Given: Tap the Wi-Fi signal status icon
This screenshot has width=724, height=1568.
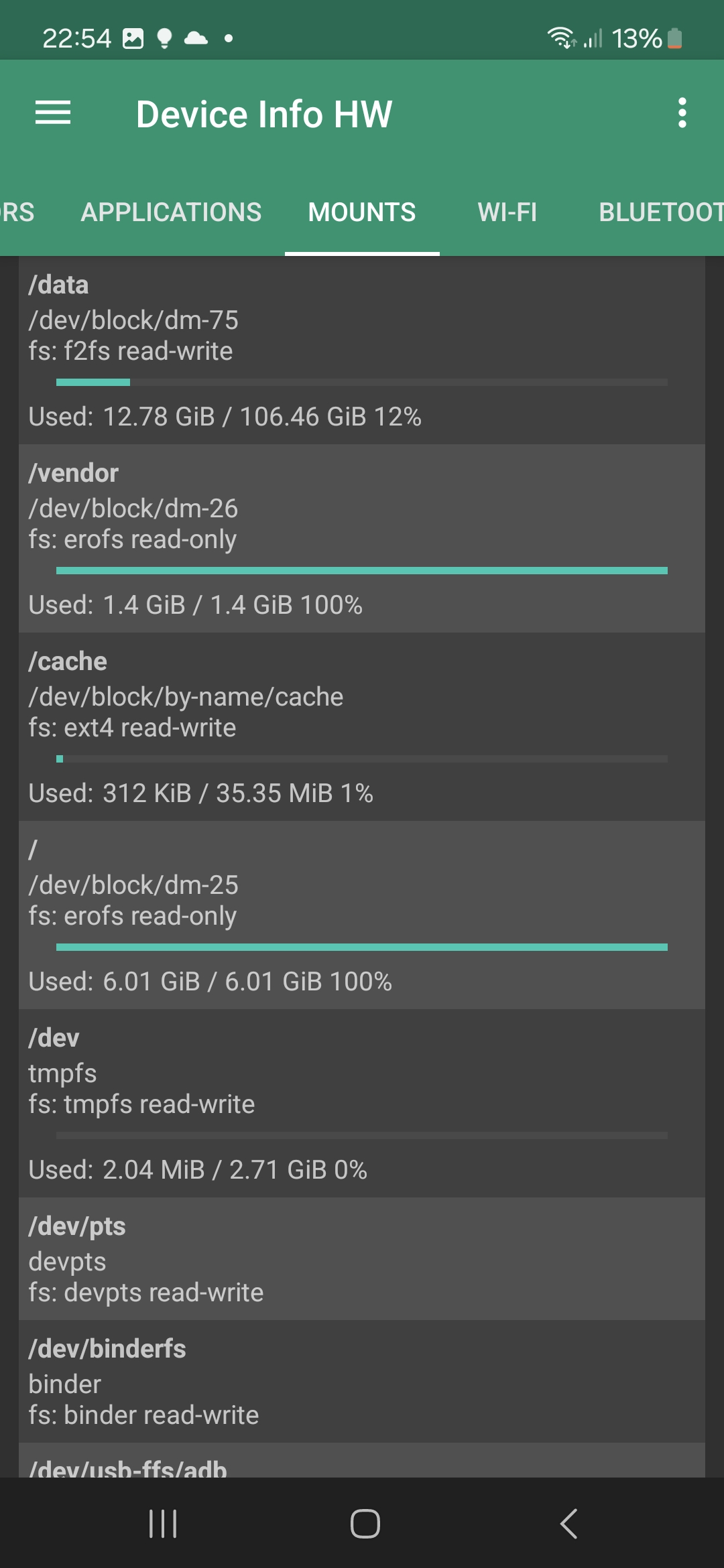Looking at the screenshot, I should pyautogui.click(x=561, y=38).
